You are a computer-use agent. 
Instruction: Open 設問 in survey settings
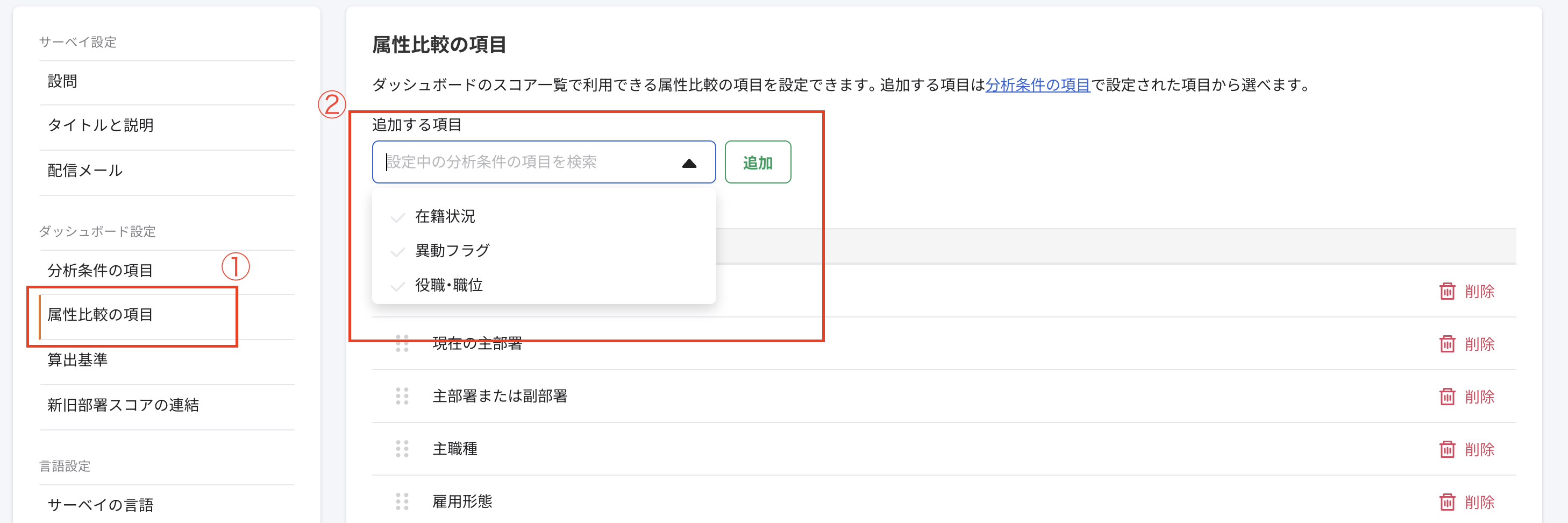pyautogui.click(x=62, y=82)
